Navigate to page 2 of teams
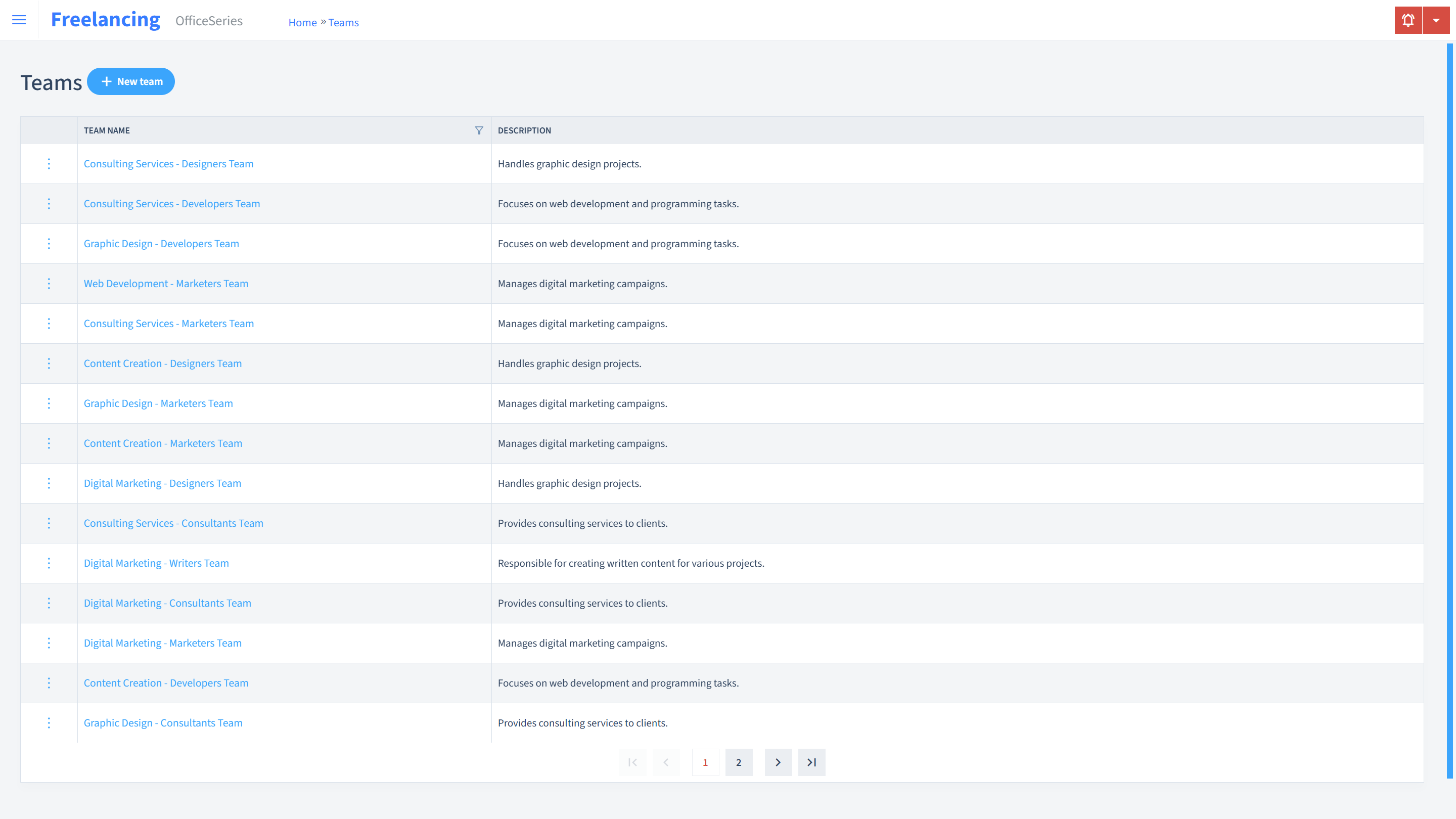The height and width of the screenshot is (819, 1456). tap(738, 762)
